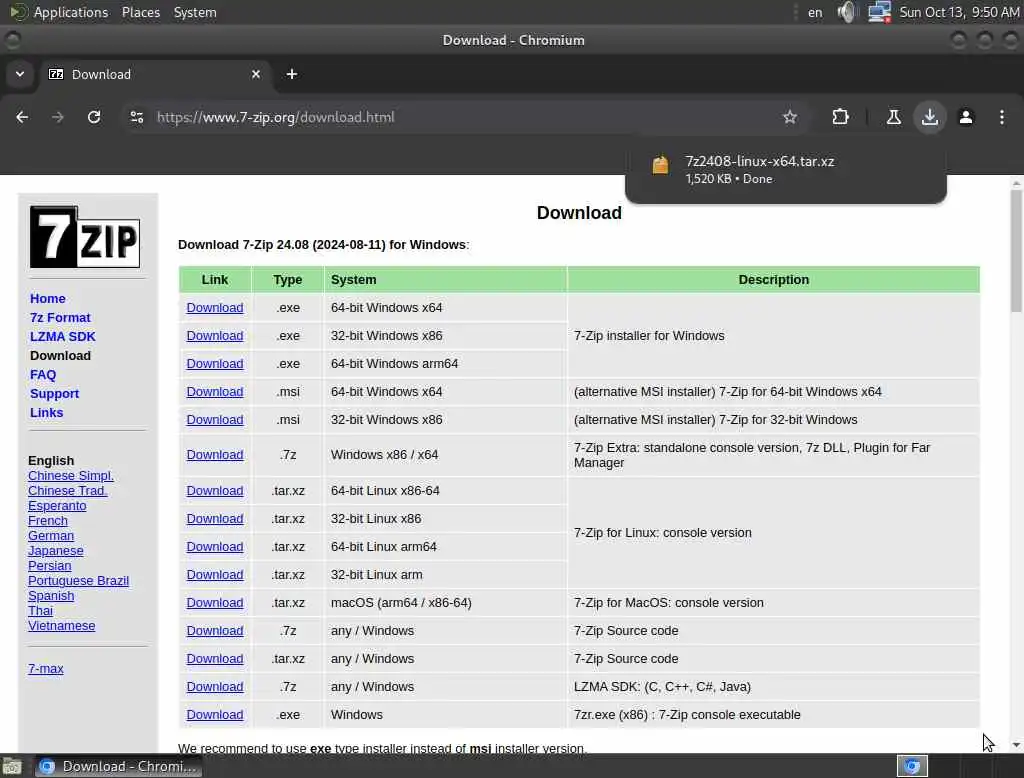1024x778 pixels.
Task: Open the Support sidebar link
Action: (x=54, y=393)
